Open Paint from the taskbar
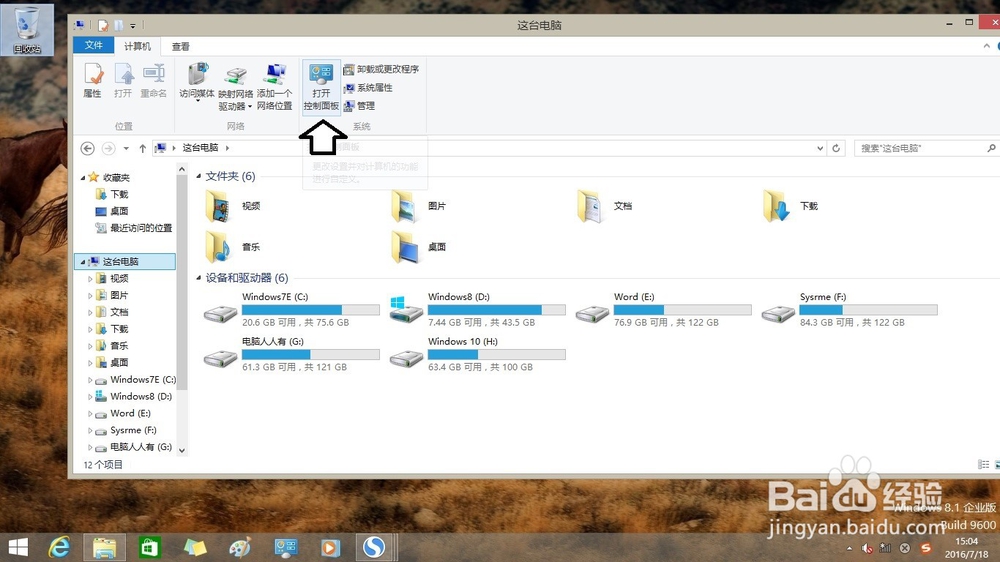 240,547
